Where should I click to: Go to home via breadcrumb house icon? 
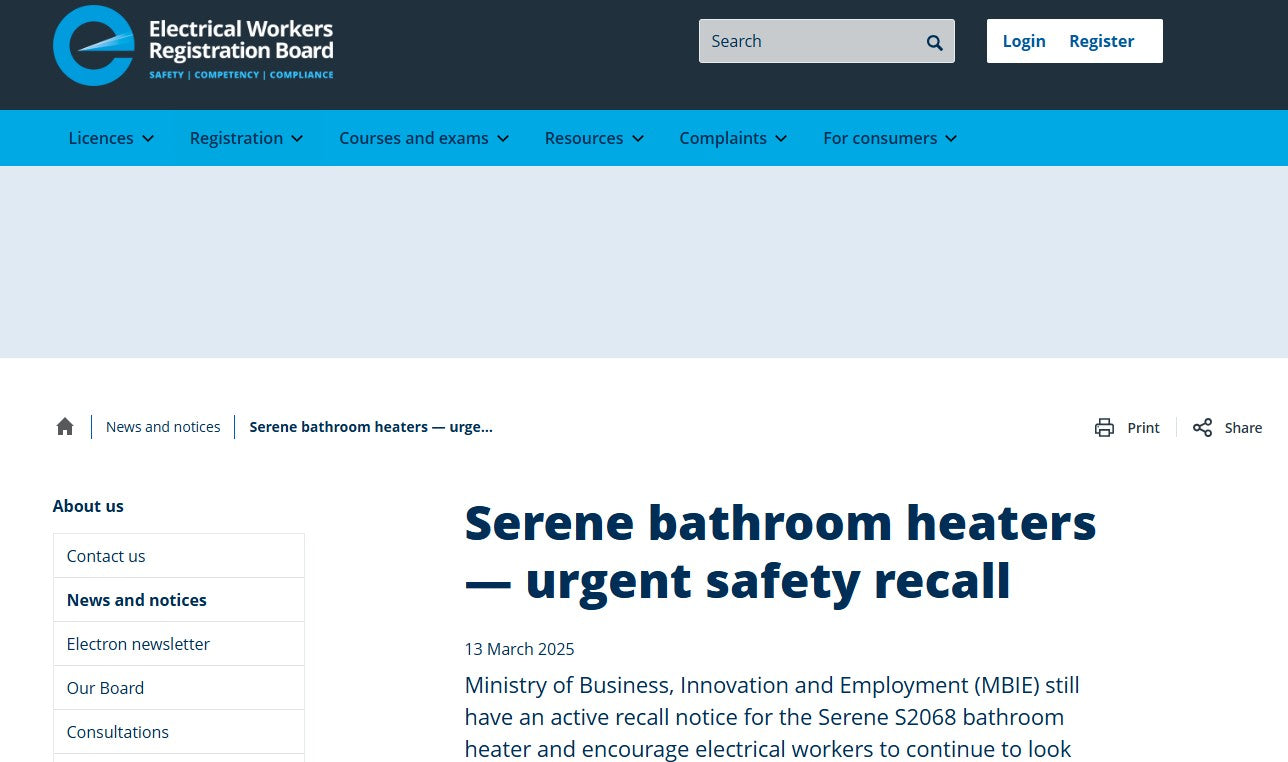pos(65,427)
